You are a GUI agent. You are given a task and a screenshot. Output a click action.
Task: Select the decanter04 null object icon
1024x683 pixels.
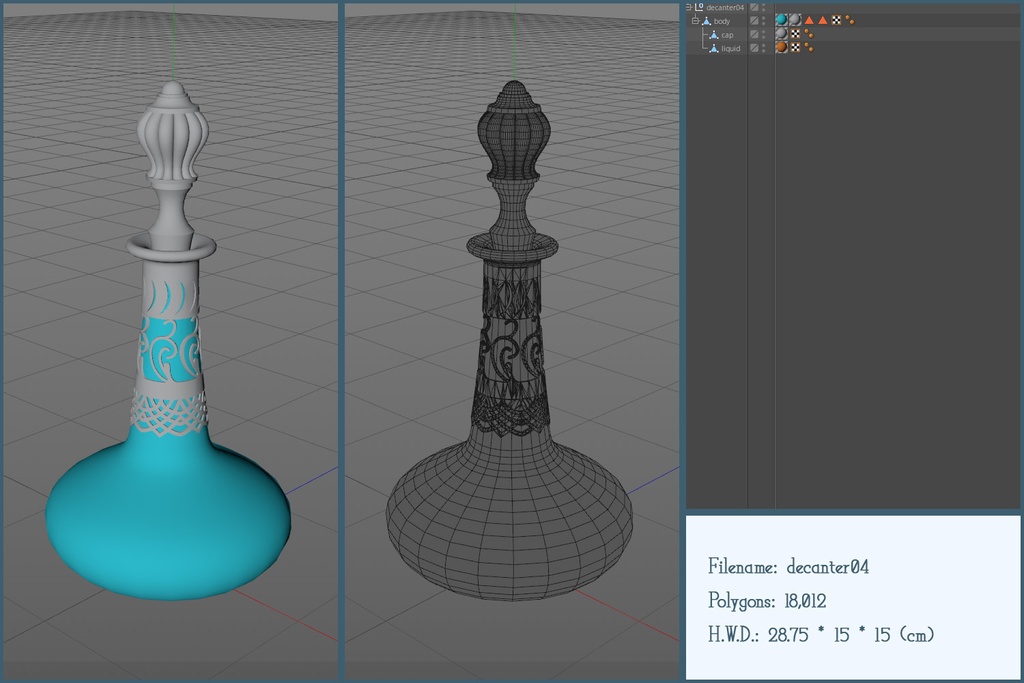699,7
